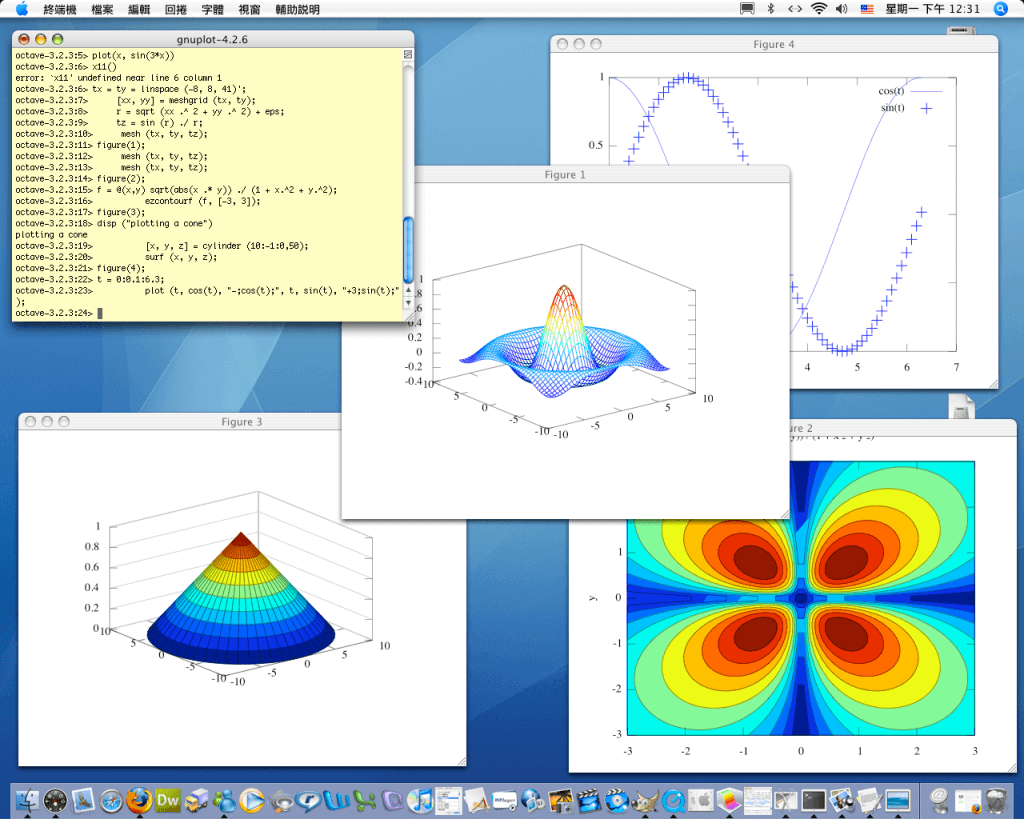Viewport: 1024px width, 819px height.
Task: Open iTunes from the dock
Action: [422, 800]
